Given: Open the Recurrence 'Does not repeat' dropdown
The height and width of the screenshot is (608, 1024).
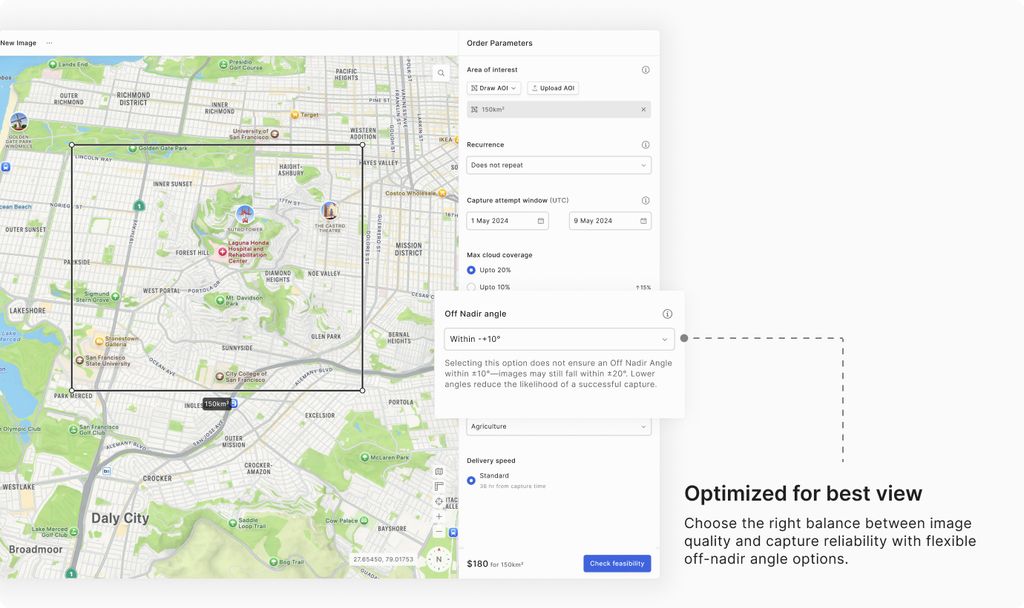Looking at the screenshot, I should 559,165.
